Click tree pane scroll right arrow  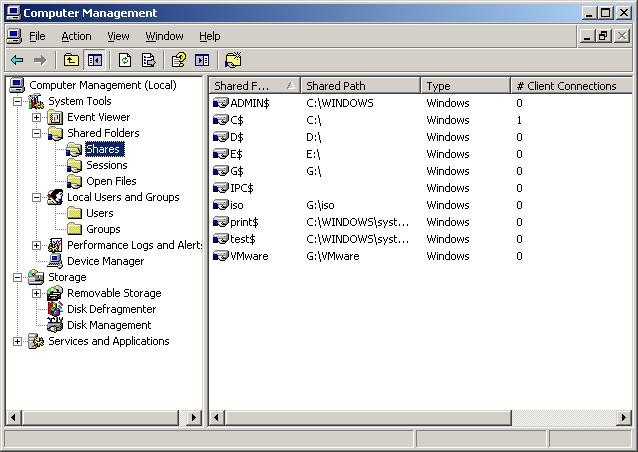click(194, 417)
